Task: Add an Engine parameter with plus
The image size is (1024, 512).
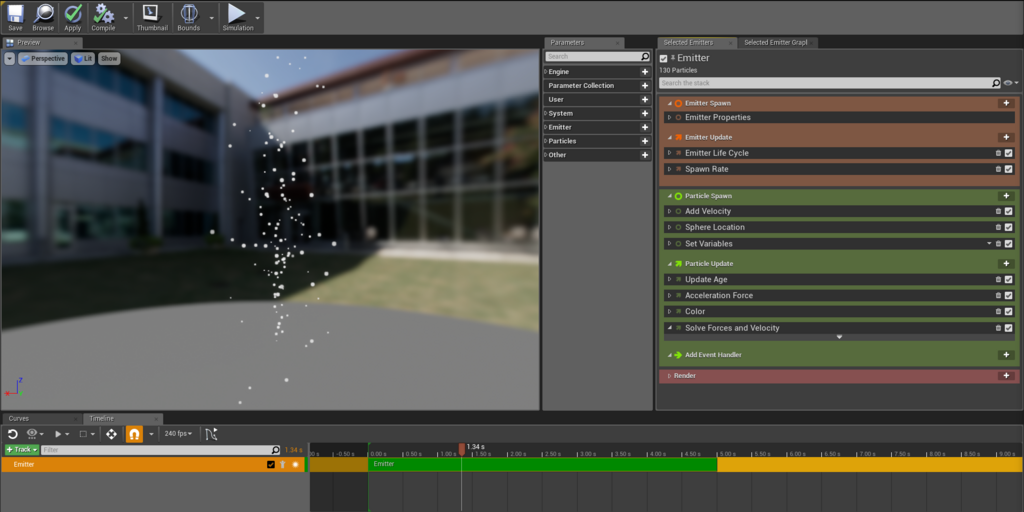Action: [x=645, y=72]
